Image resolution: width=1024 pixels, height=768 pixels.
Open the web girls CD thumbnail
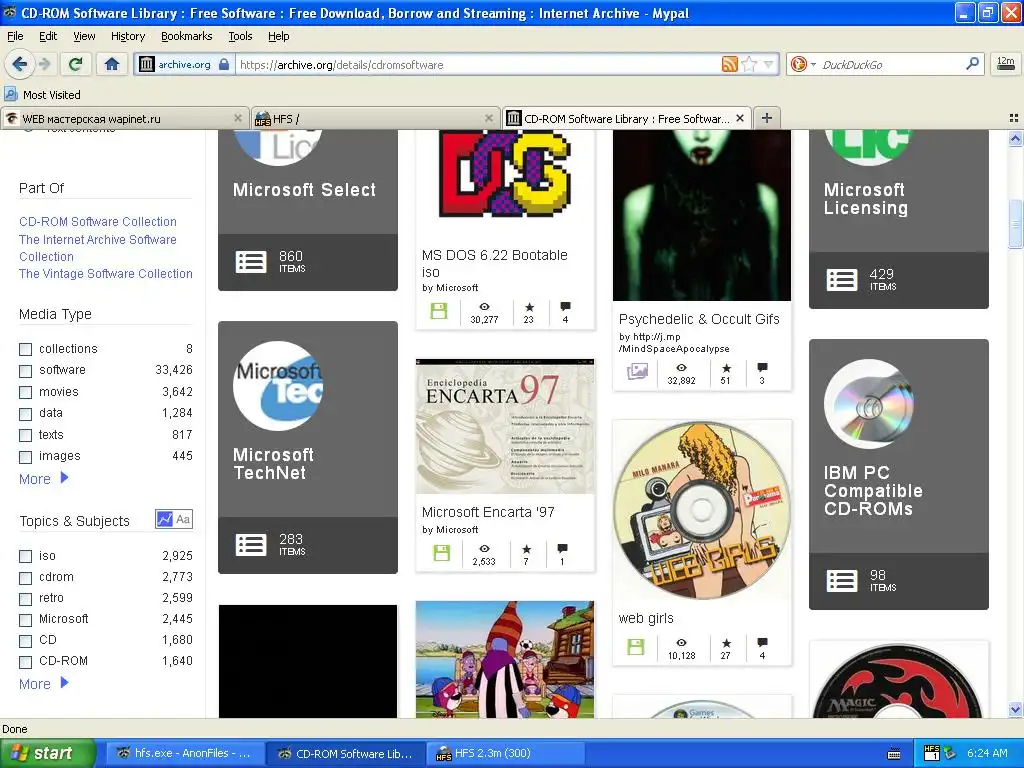pyautogui.click(x=702, y=511)
